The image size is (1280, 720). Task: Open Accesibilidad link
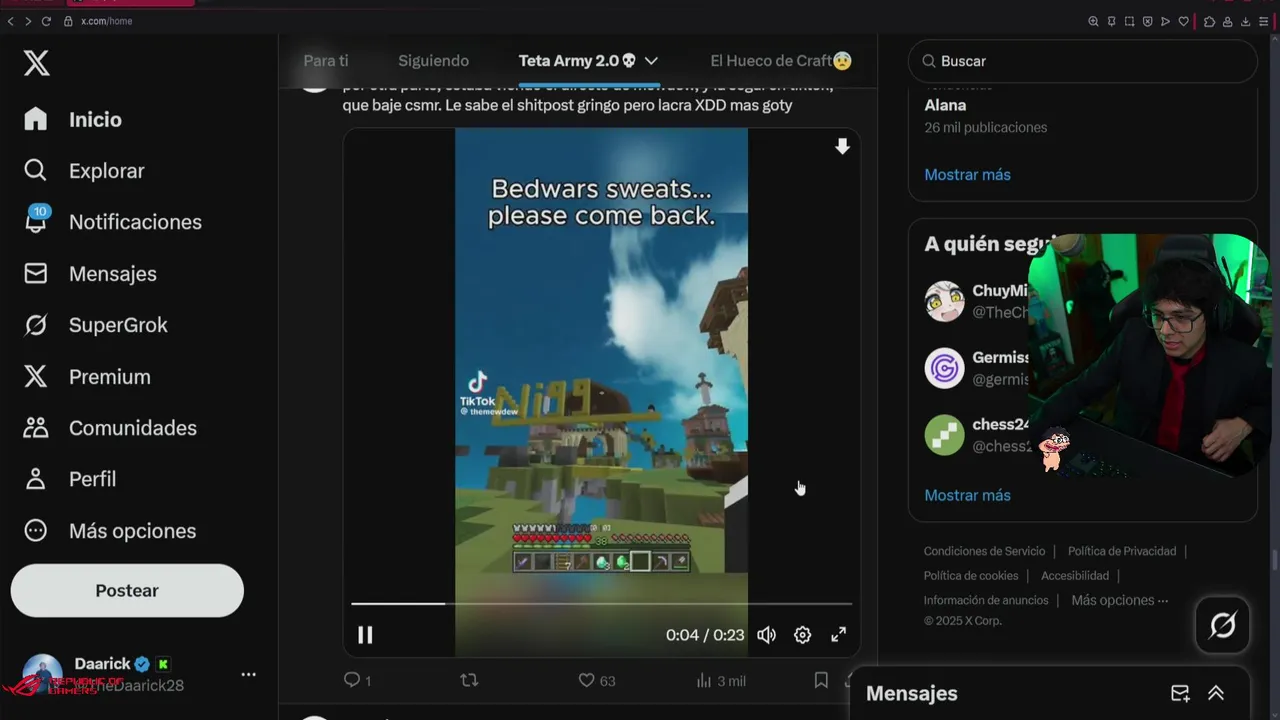[1075, 576]
